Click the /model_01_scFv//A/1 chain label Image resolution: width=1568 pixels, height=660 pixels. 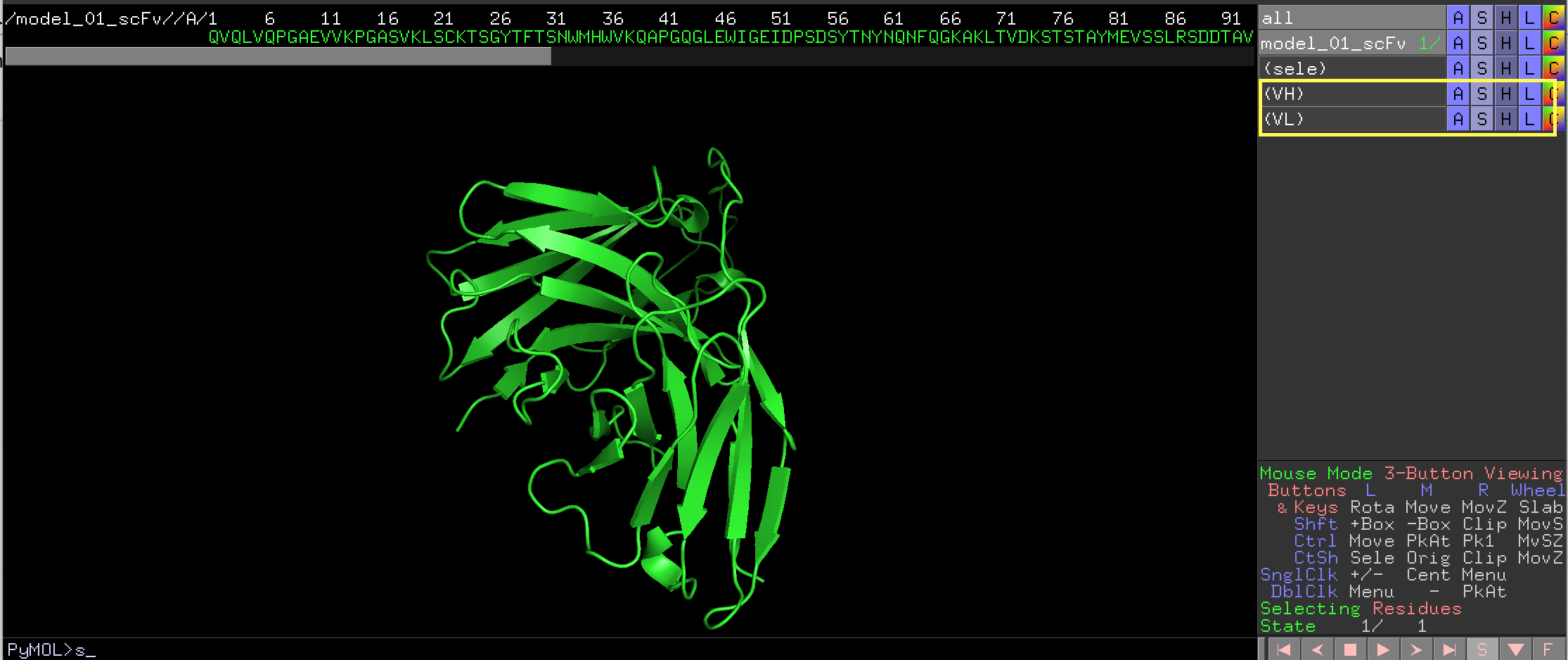point(111,18)
